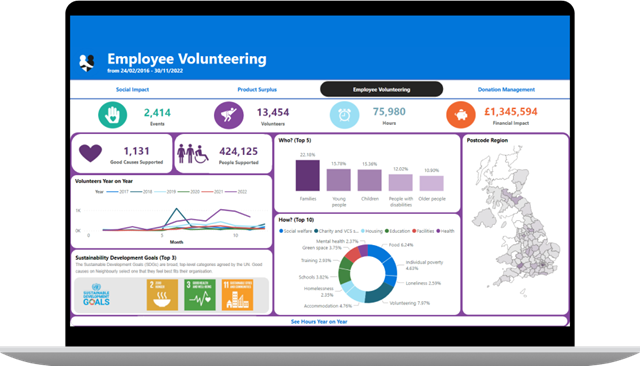Select the Young people bar
Screen dimensions: 640x366
(338, 180)
